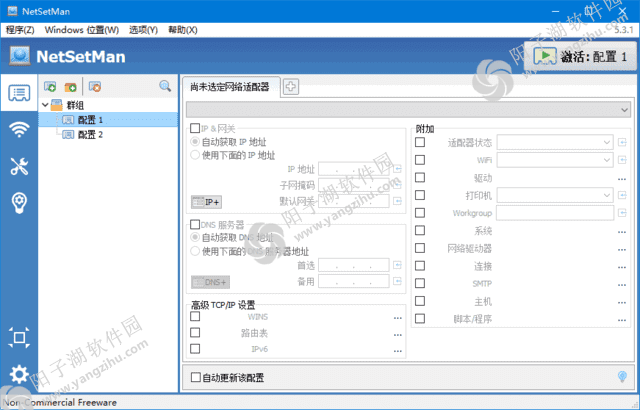
Task: Get current preferred DNS arrow icon
Action: click(x=397, y=265)
